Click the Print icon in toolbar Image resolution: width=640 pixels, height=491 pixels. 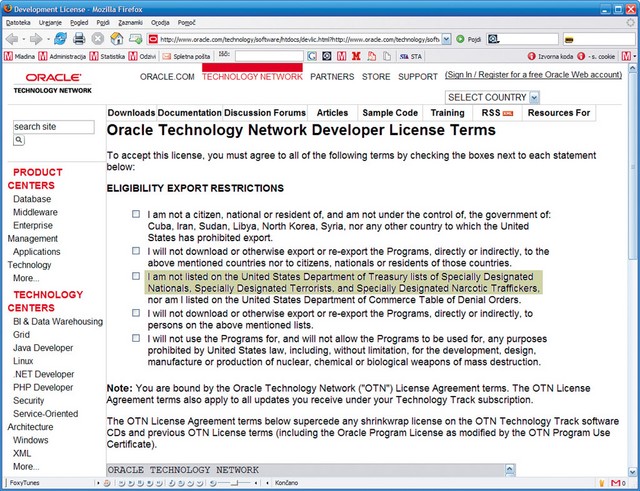coord(79,39)
